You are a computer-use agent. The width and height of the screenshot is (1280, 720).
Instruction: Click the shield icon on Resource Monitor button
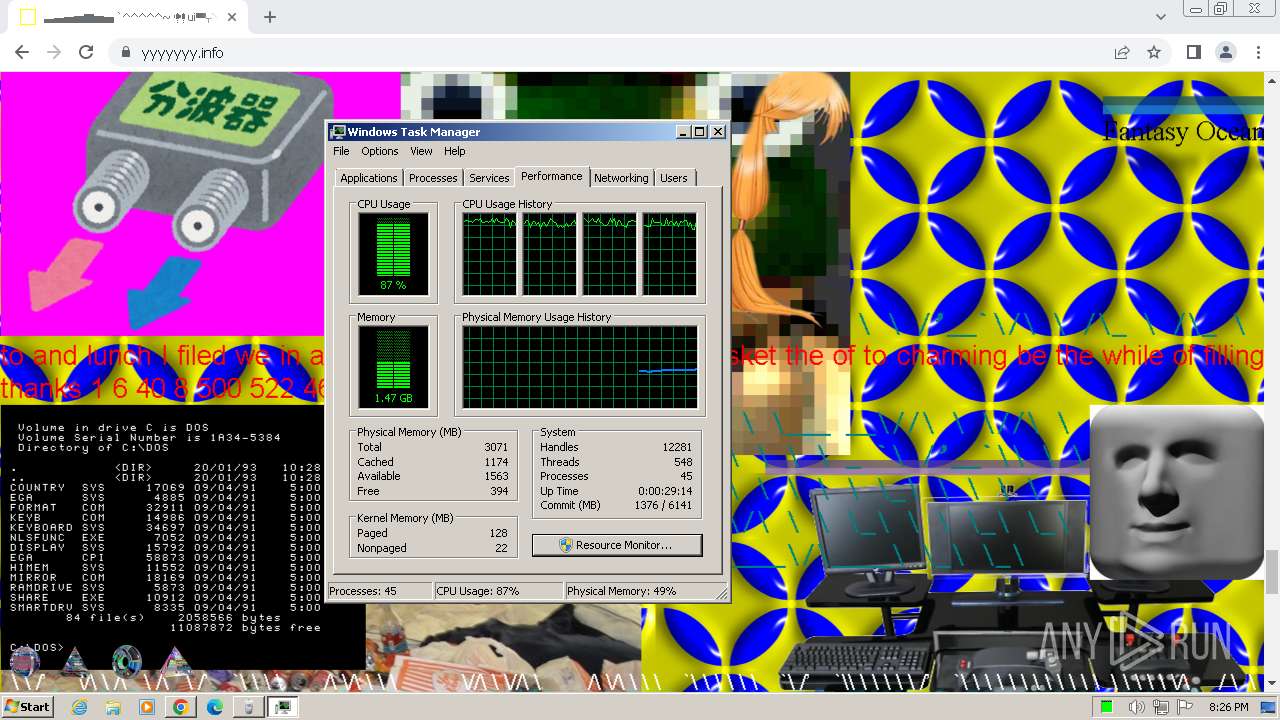(566, 545)
